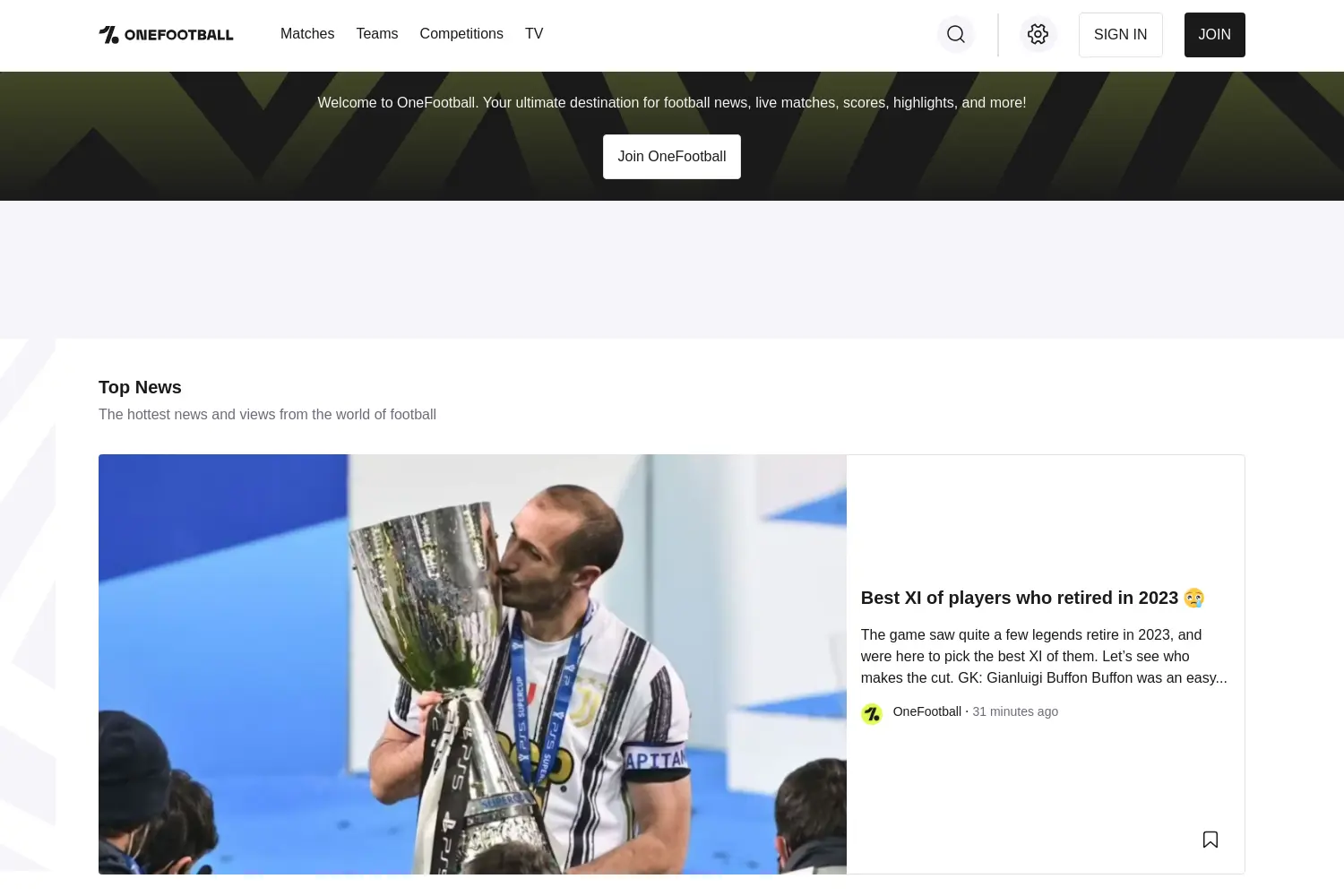Viewport: 1344px width, 896px height.
Task: Click the welcome banner message text
Action: coord(672,103)
